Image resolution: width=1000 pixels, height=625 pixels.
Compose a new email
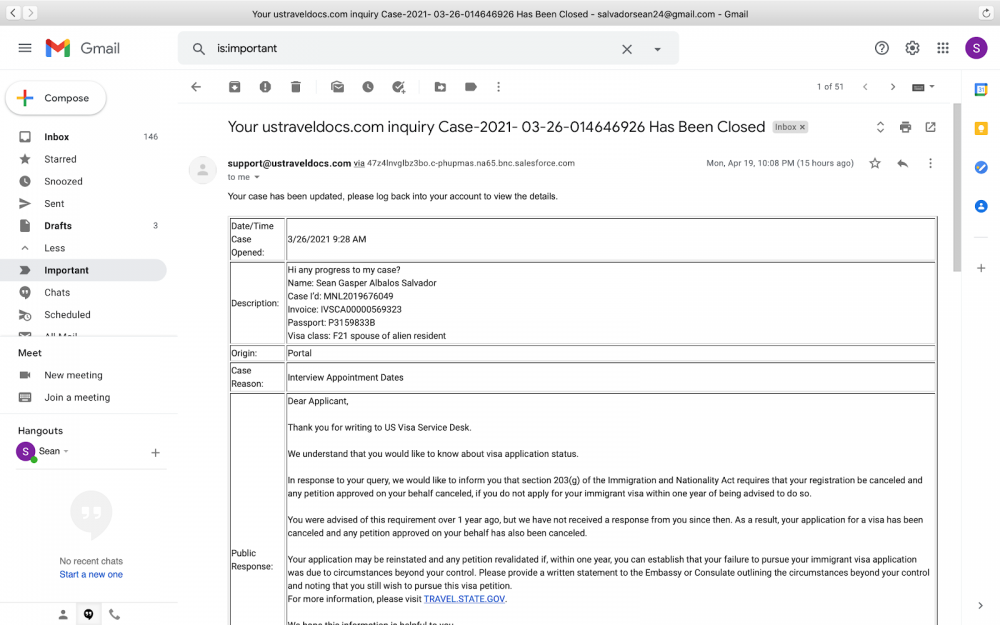pyautogui.click(x=56, y=98)
